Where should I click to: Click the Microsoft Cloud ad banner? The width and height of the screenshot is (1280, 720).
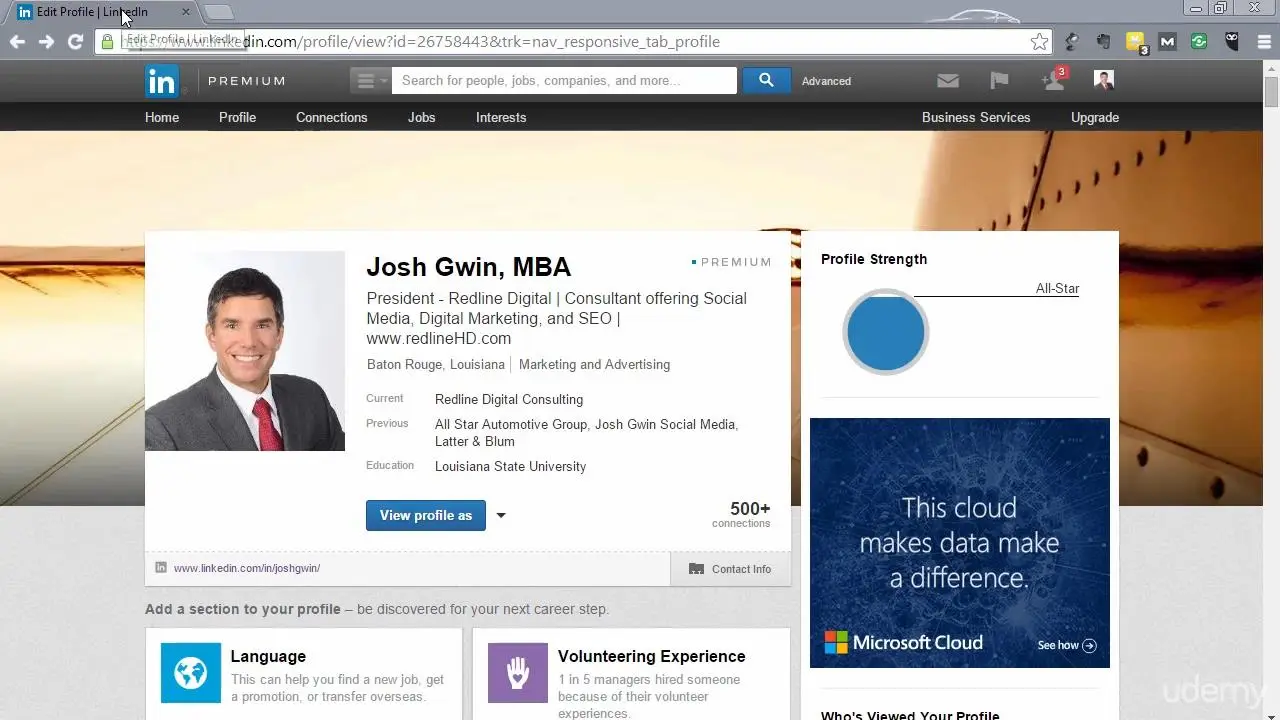coord(960,543)
